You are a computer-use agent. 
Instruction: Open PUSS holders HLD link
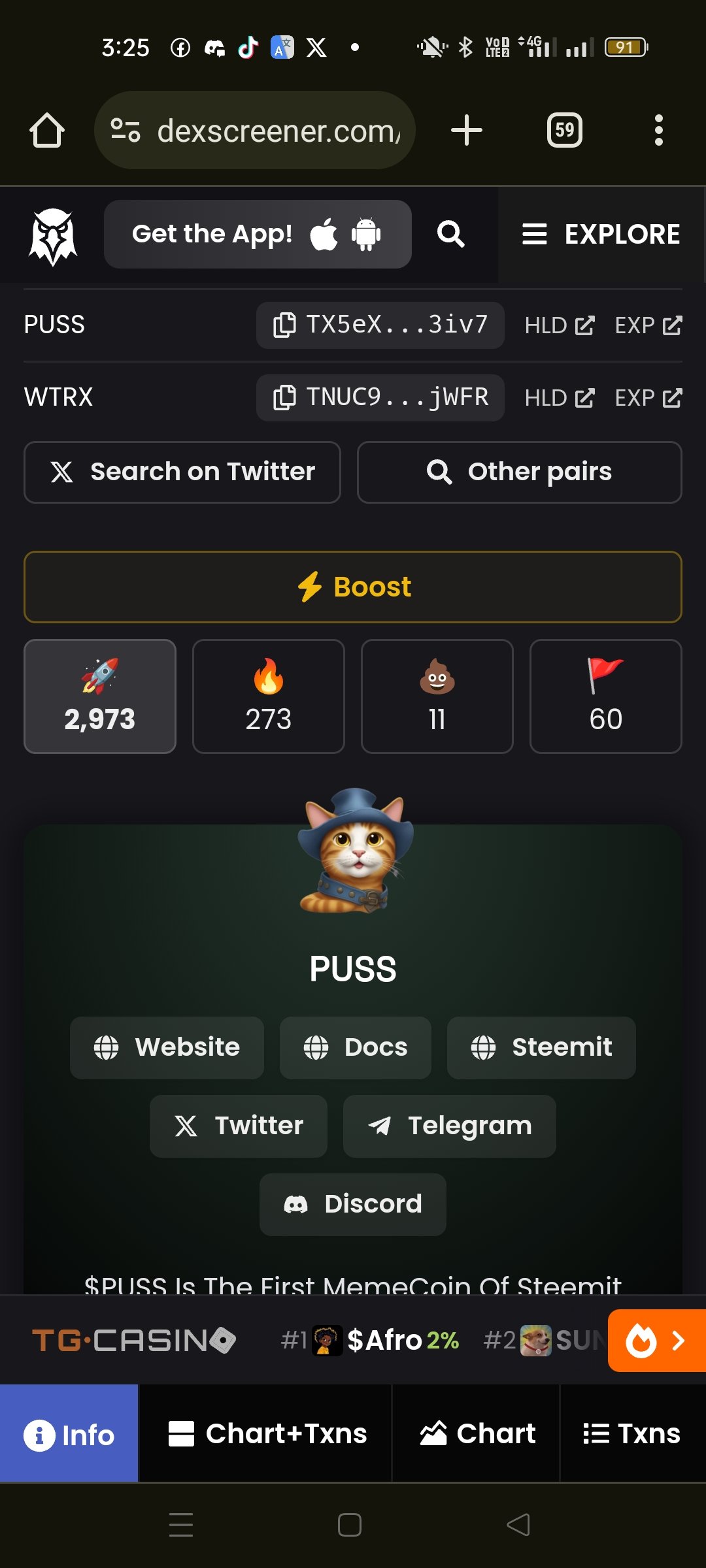click(x=560, y=325)
